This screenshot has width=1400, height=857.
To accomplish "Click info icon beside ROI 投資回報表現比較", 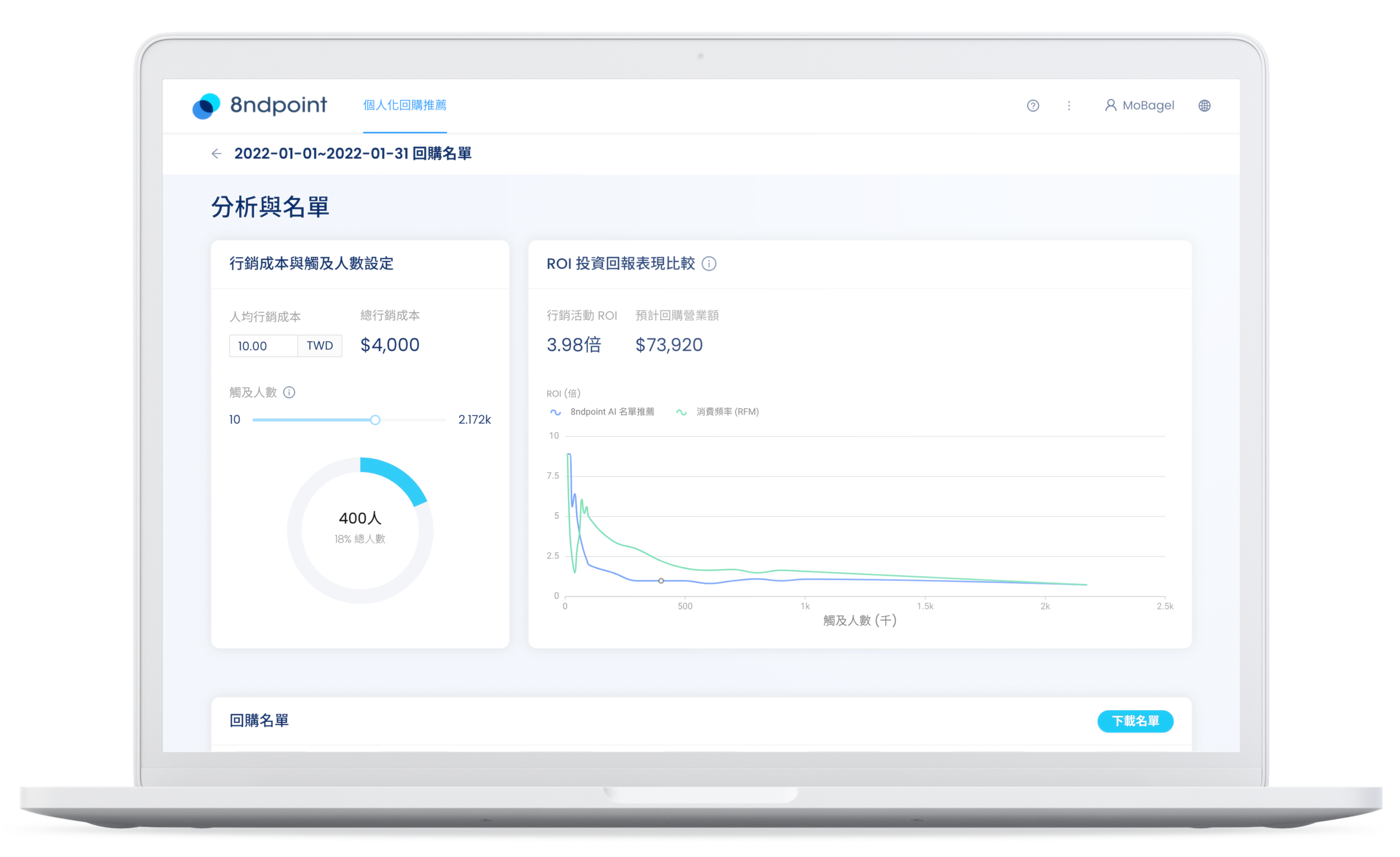I will click(708, 264).
